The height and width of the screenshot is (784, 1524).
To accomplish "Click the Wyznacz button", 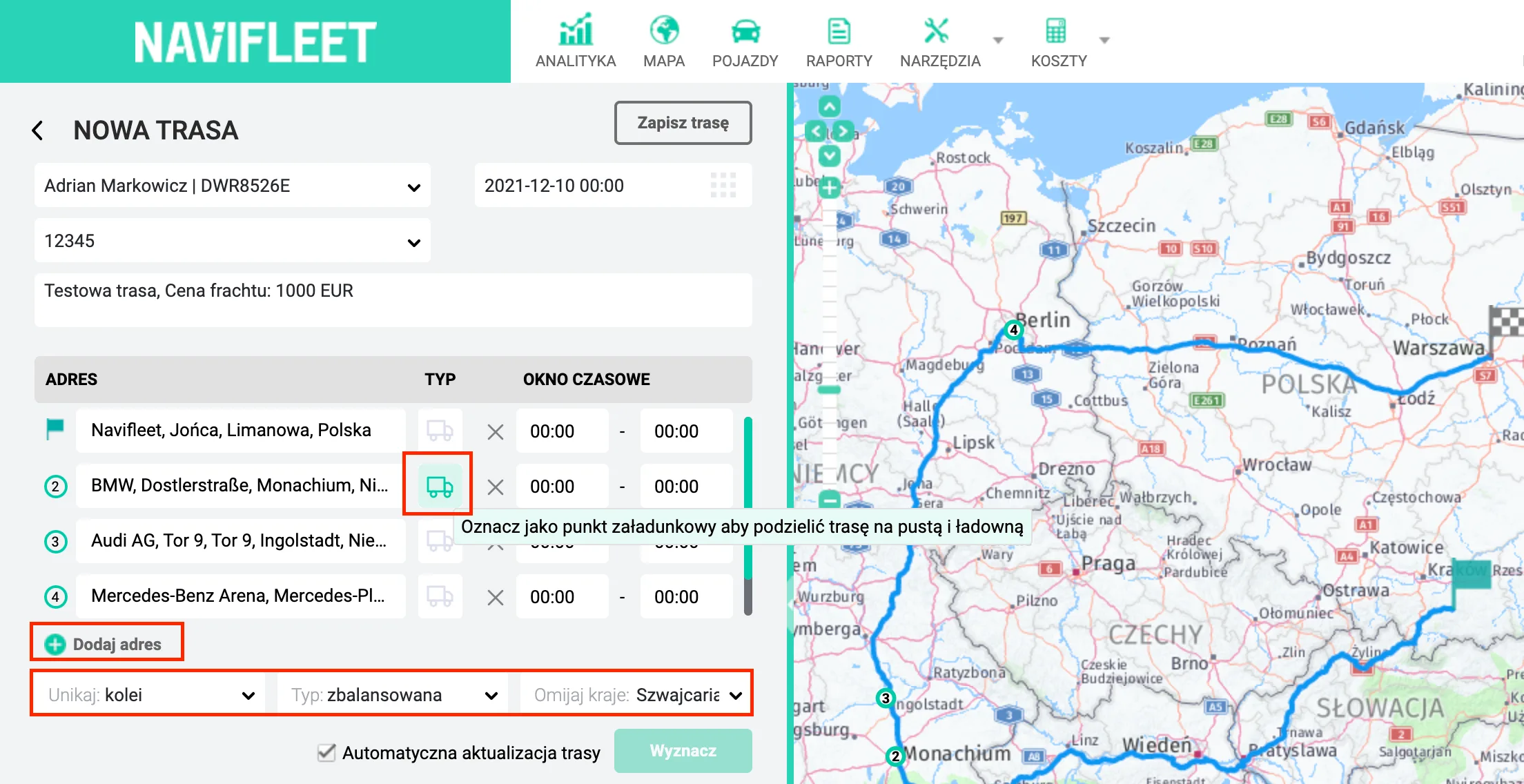I will 683,751.
